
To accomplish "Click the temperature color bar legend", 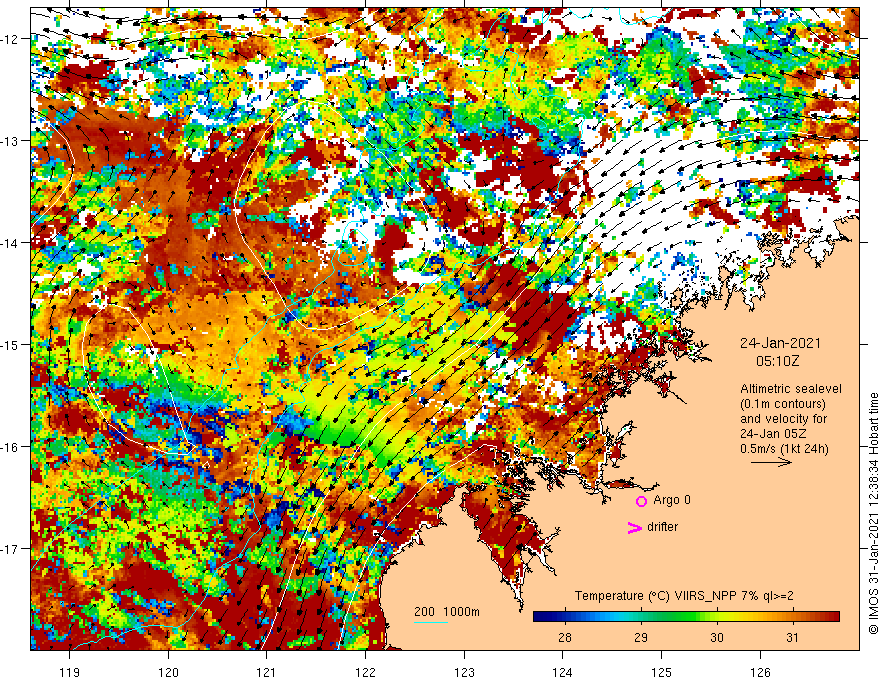I will pos(686,617).
